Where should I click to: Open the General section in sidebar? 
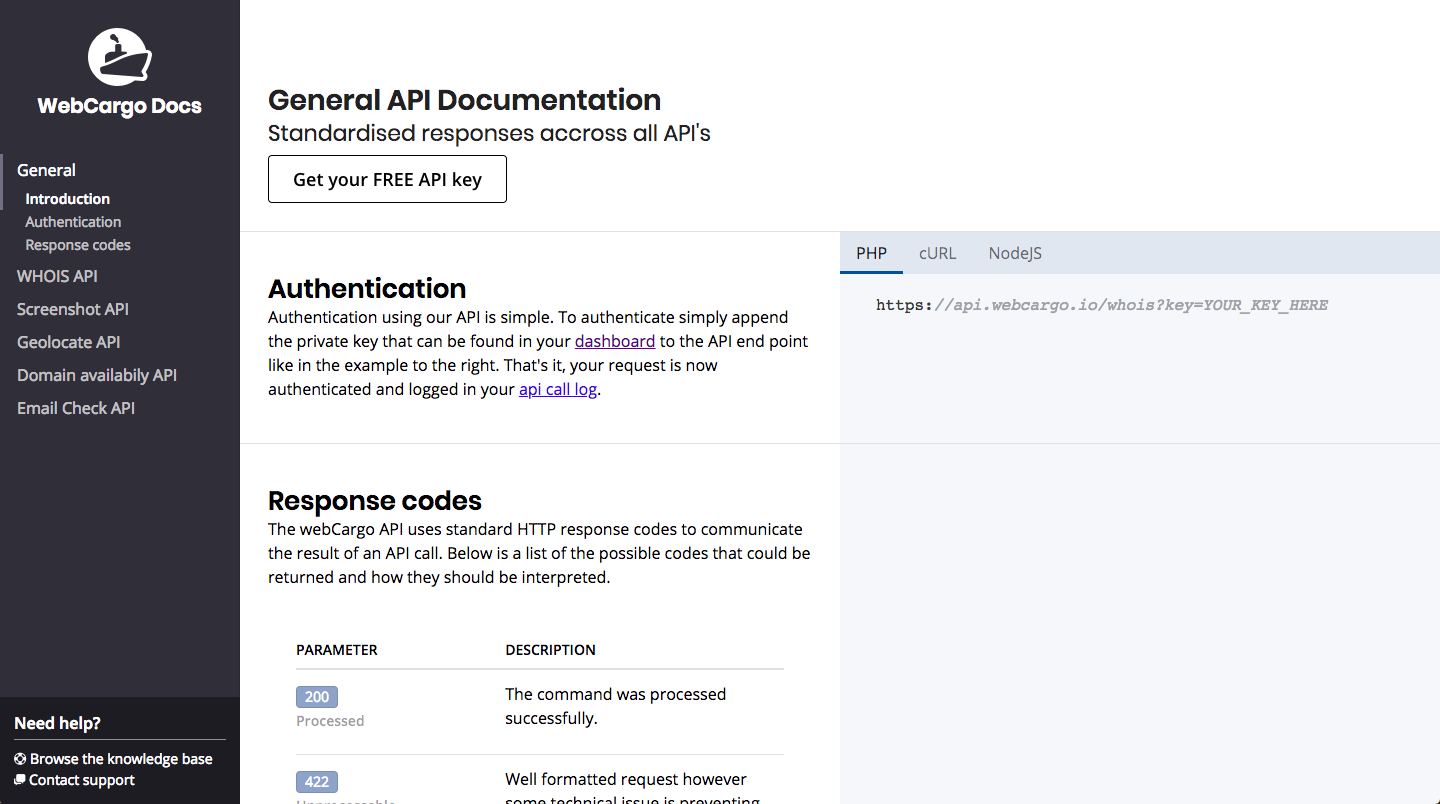coord(46,170)
